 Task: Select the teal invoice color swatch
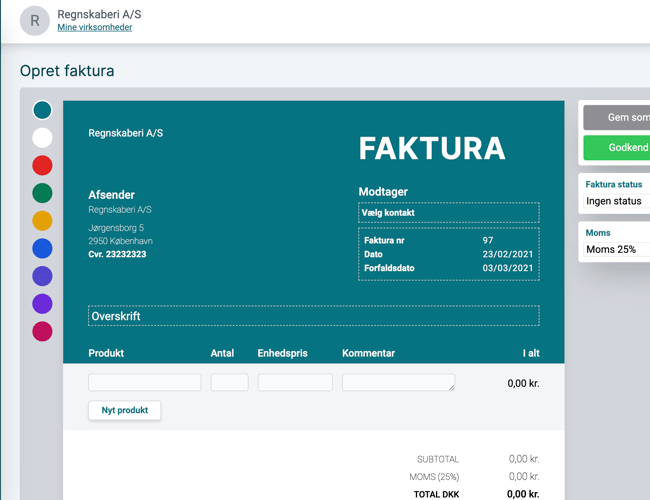pos(42,110)
